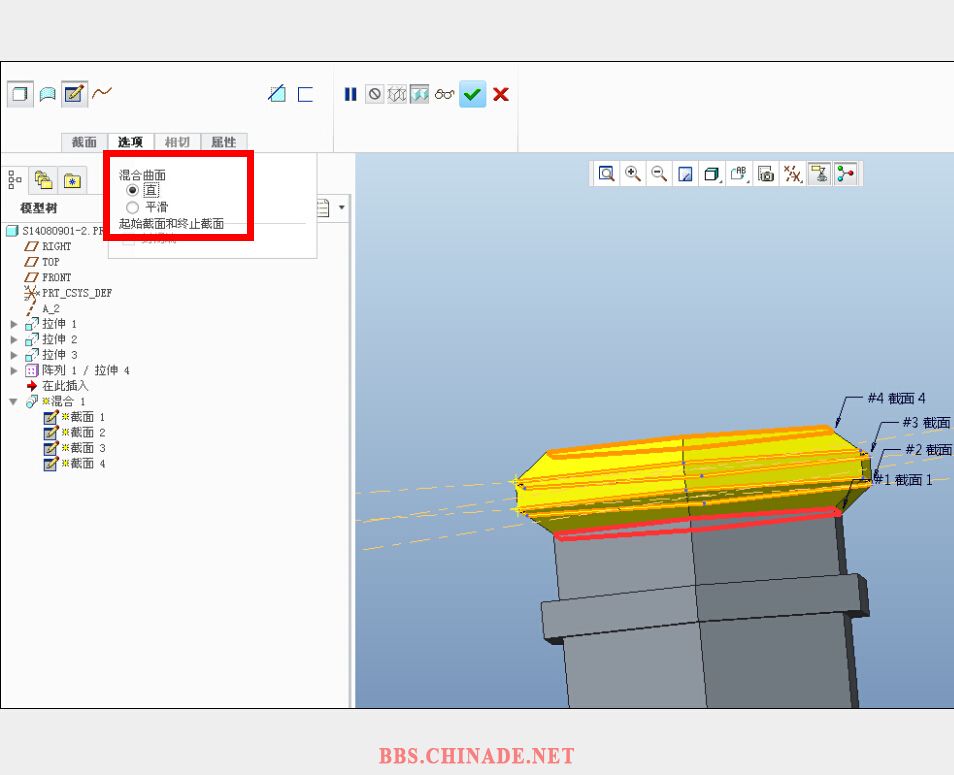954x775 pixels.
Task: Select 截面 4 in the model tree
Action: 74,464
